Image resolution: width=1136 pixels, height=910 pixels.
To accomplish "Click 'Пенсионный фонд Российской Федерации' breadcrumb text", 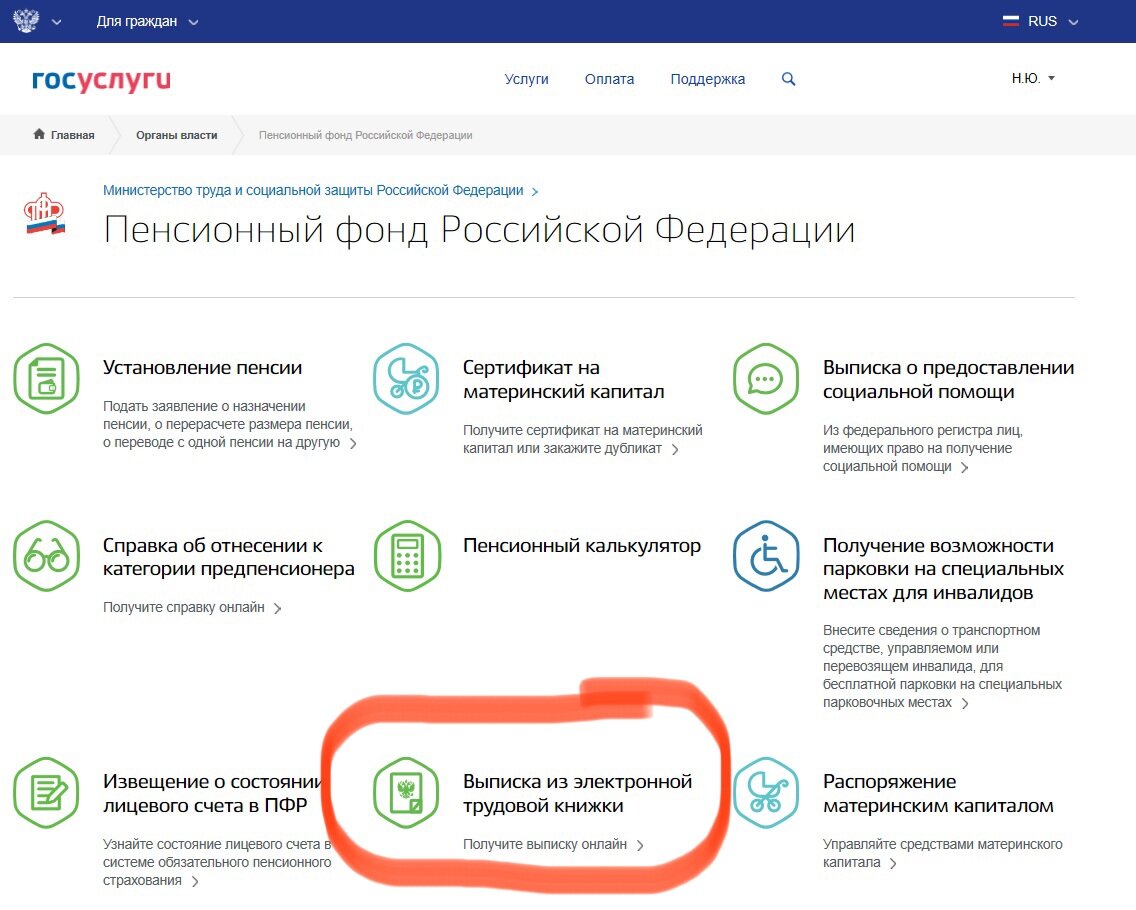I will coord(365,135).
